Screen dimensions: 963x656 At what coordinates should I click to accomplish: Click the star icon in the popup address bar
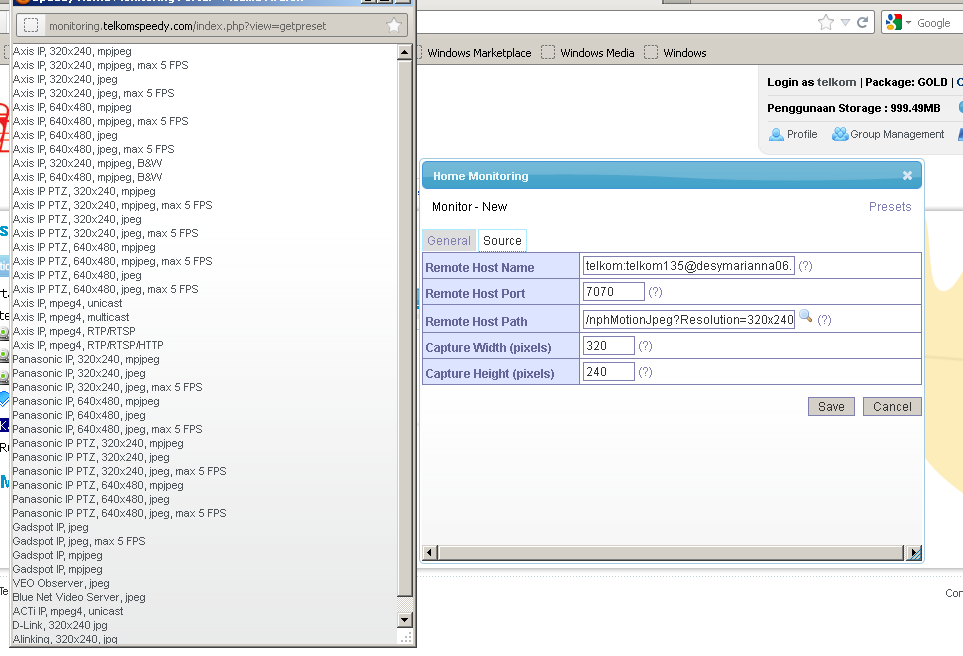click(394, 26)
